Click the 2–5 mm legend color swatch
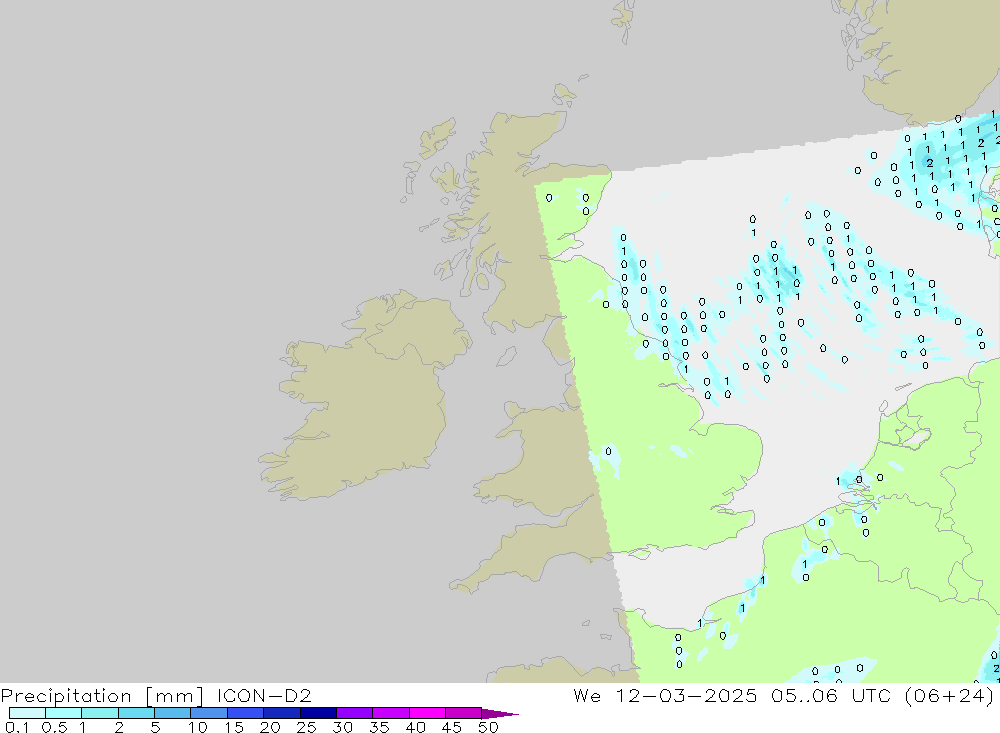Image resolution: width=1000 pixels, height=733 pixels. (x=136, y=713)
